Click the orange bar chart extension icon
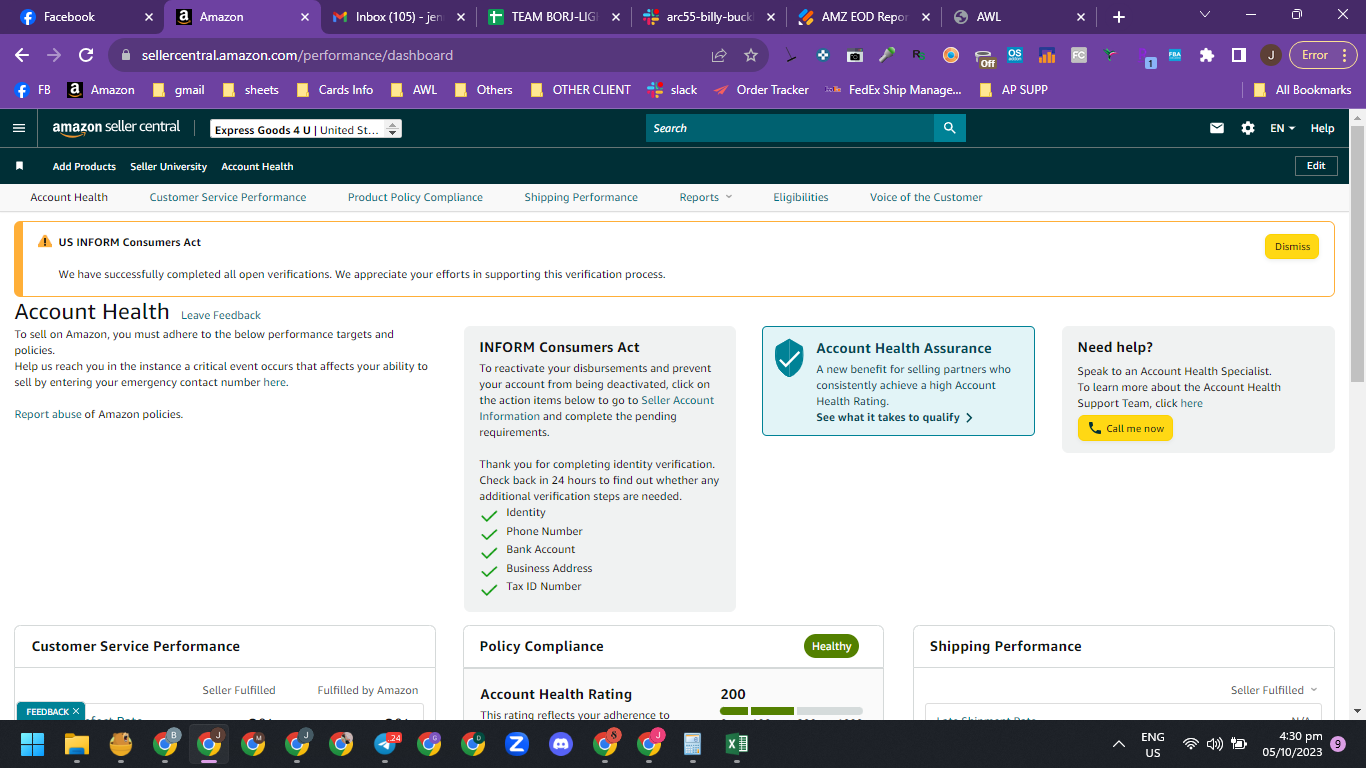Image resolution: width=1366 pixels, height=768 pixels. click(1047, 55)
